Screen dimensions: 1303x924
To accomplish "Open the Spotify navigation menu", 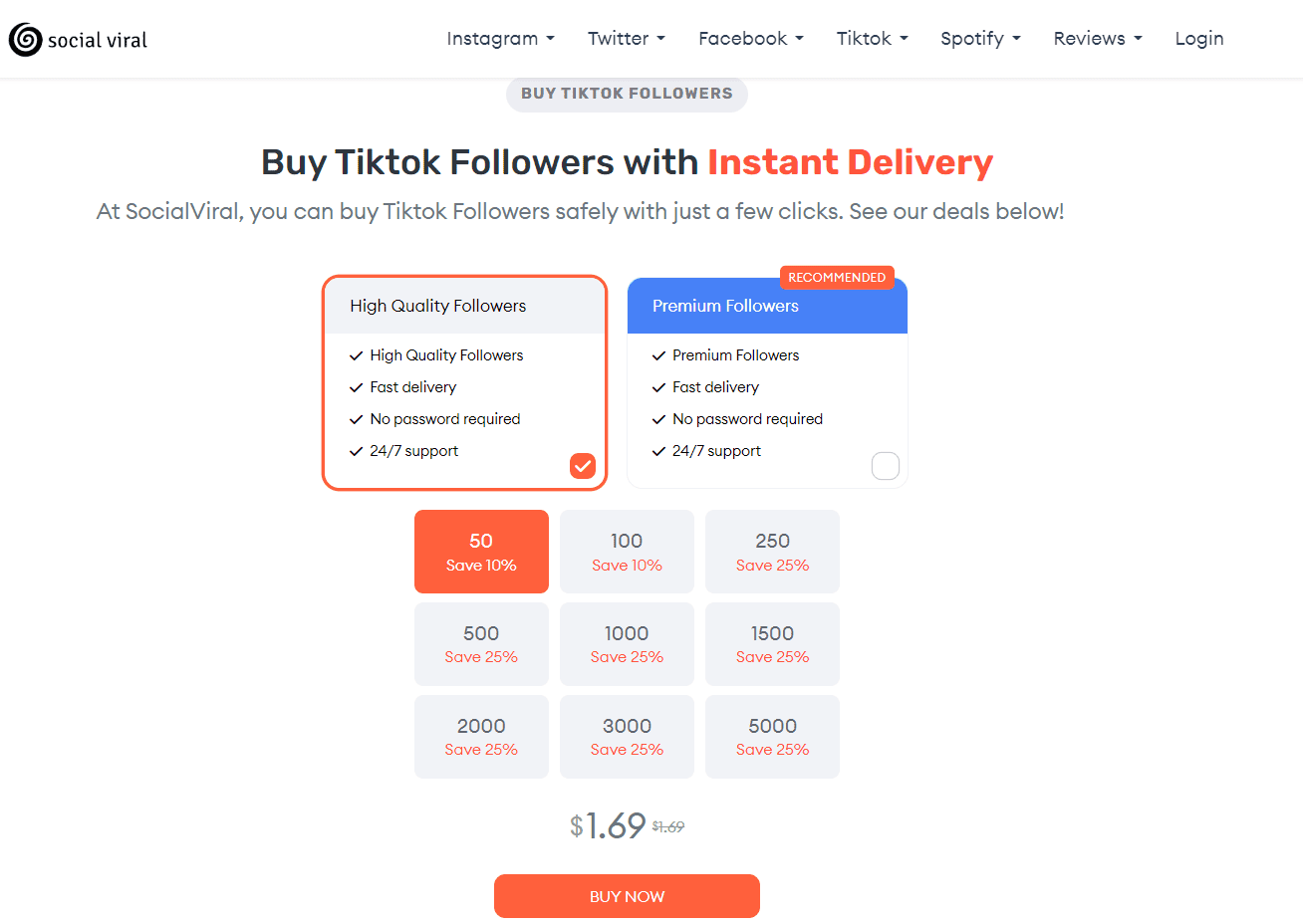I will (980, 39).
